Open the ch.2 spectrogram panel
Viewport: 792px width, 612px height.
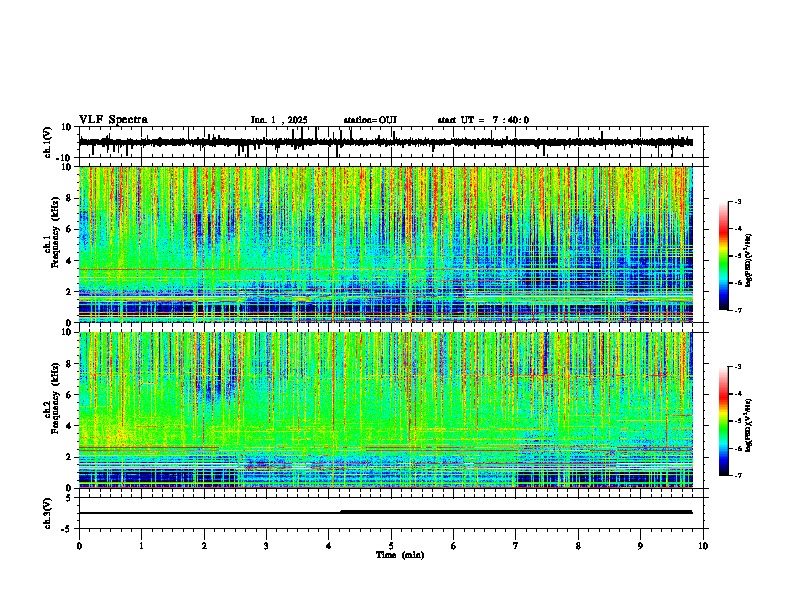click(x=386, y=410)
